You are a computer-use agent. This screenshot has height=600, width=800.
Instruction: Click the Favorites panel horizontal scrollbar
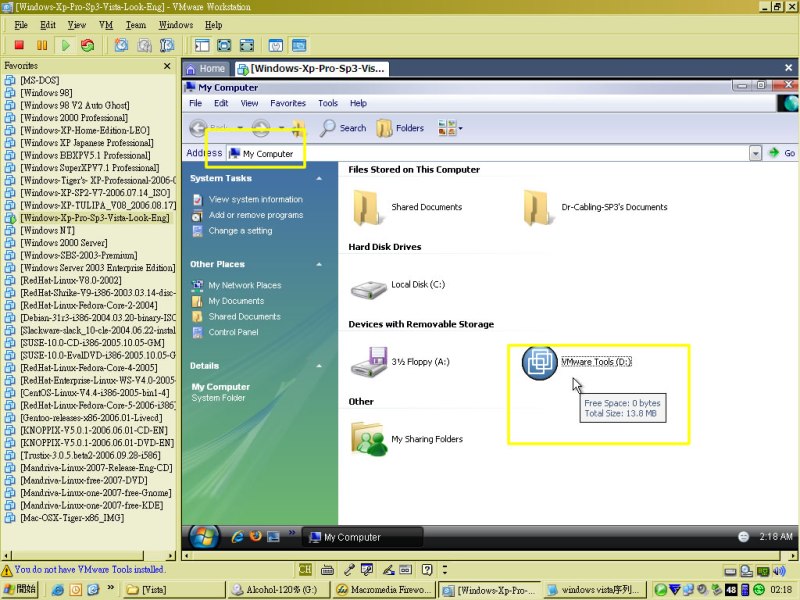pyautogui.click(x=89, y=556)
